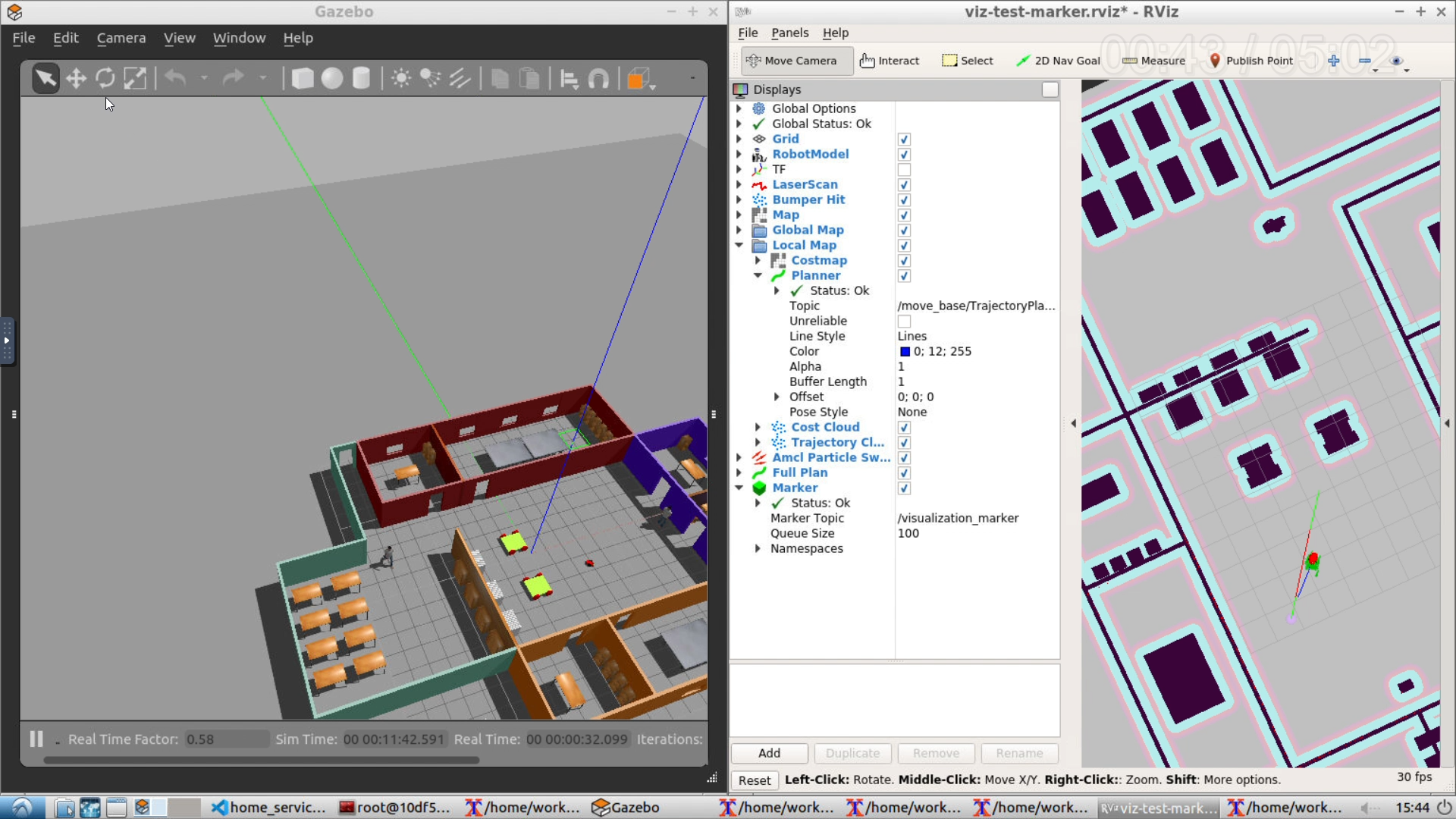Enable the TF display checkbox
This screenshot has height=819, width=1456.
coord(904,169)
